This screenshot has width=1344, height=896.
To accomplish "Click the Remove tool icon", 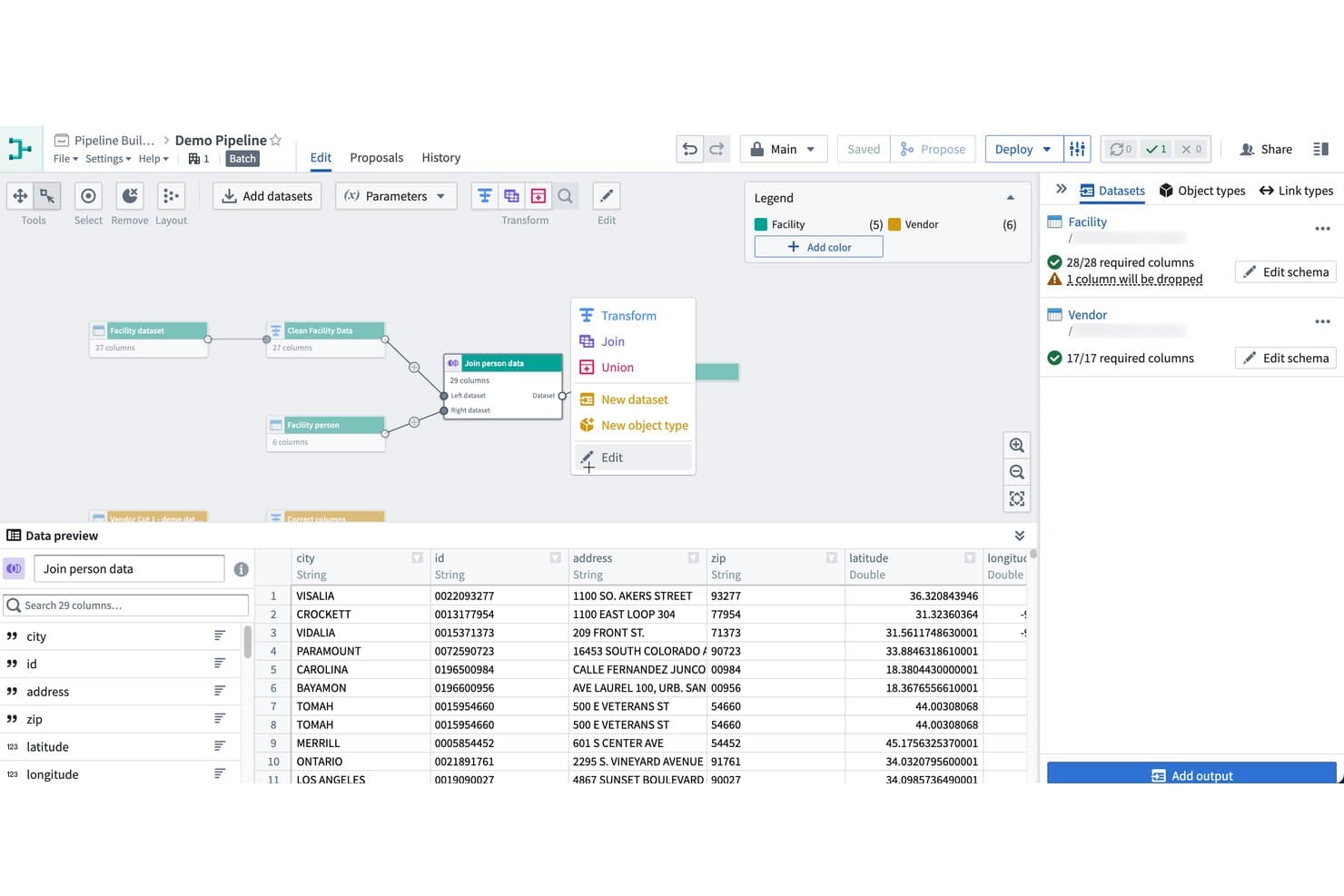I will click(130, 196).
